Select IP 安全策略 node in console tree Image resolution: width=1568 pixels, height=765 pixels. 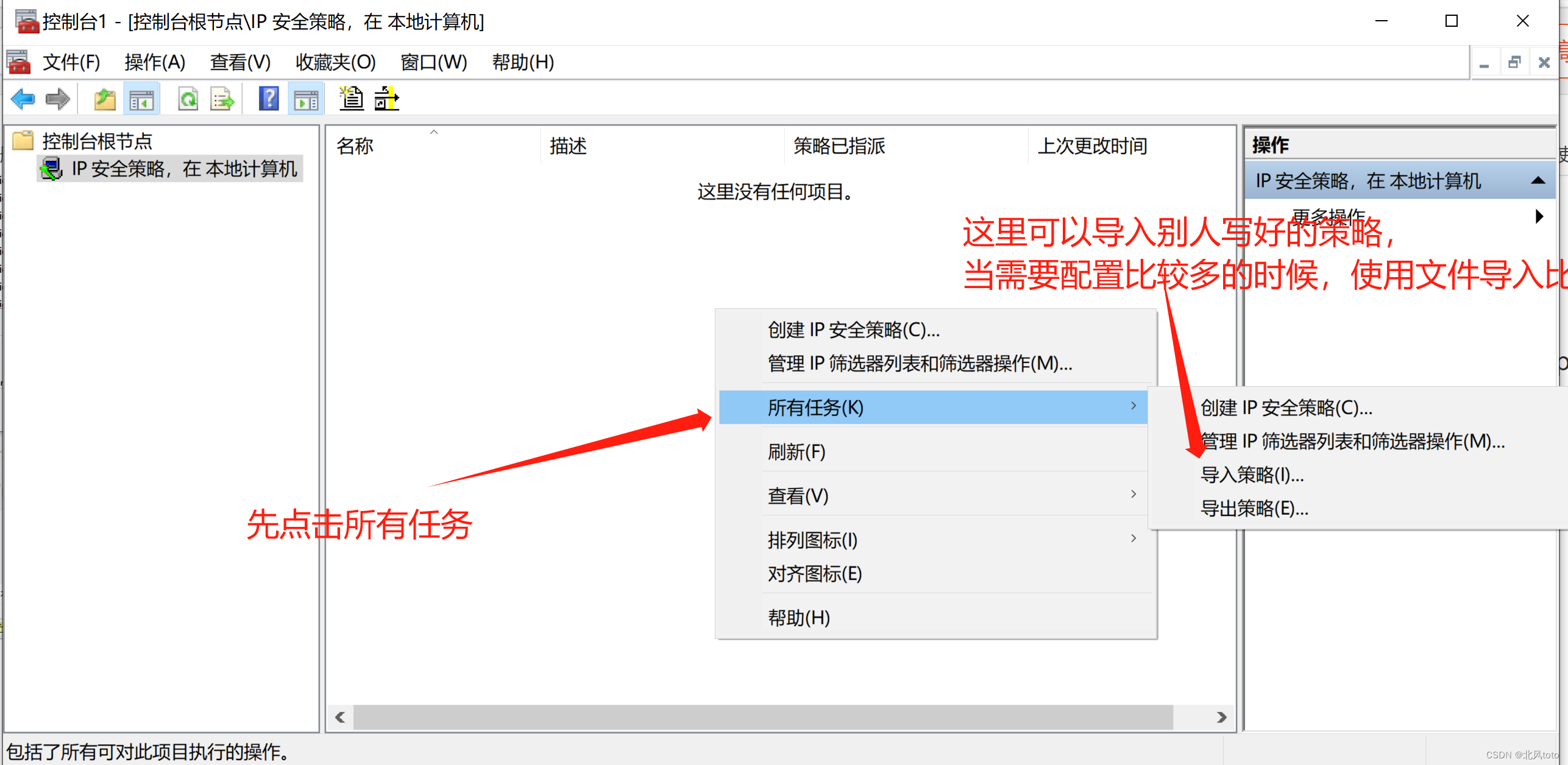click(183, 169)
